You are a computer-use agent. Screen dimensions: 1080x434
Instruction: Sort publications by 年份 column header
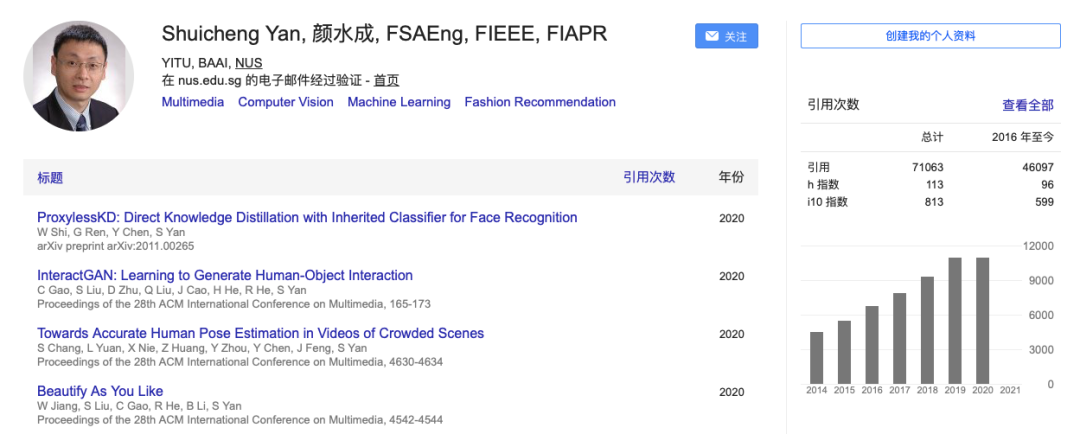click(731, 177)
